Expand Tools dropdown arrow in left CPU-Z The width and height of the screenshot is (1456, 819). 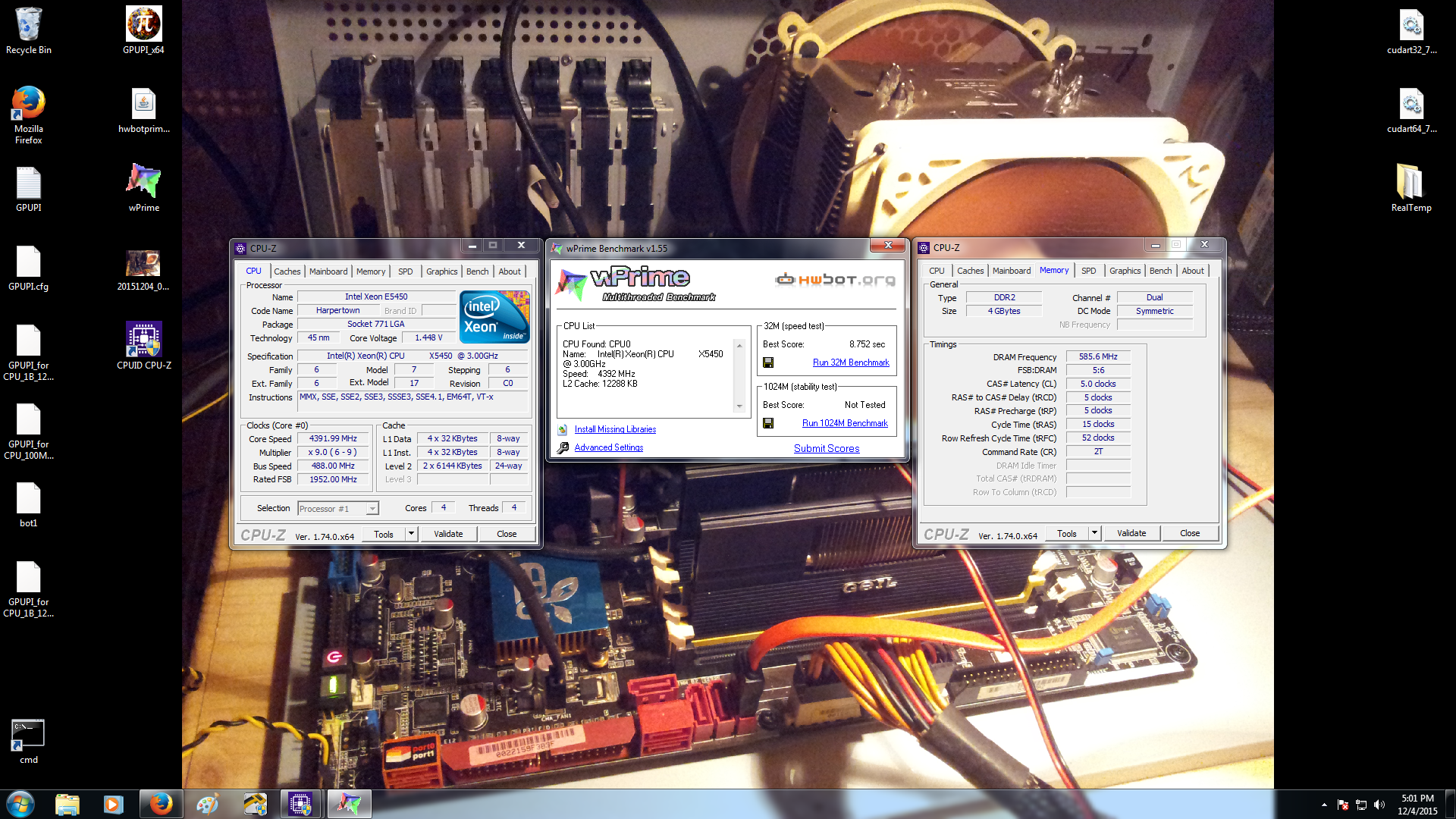(x=411, y=534)
